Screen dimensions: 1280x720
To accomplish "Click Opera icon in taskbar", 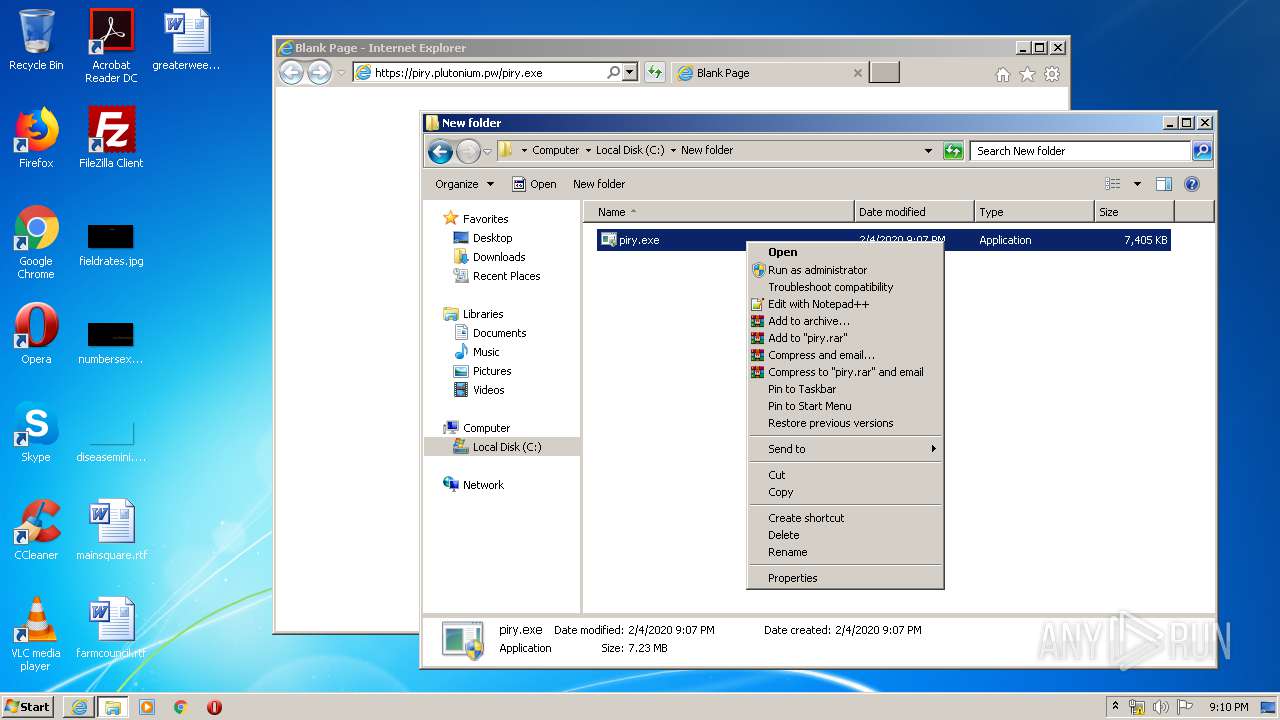I will pyautogui.click(x=214, y=707).
